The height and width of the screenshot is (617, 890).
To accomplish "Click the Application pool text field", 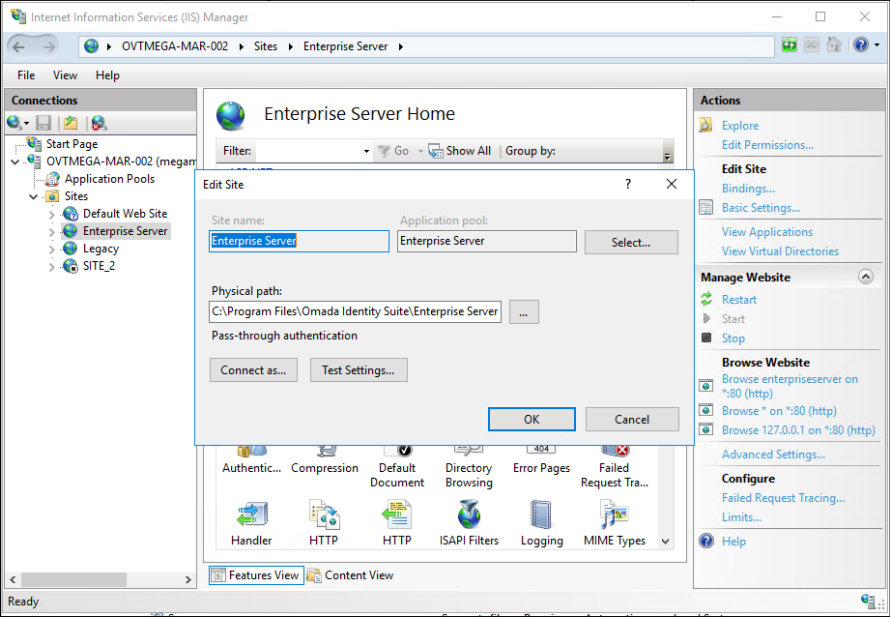I will [486, 241].
